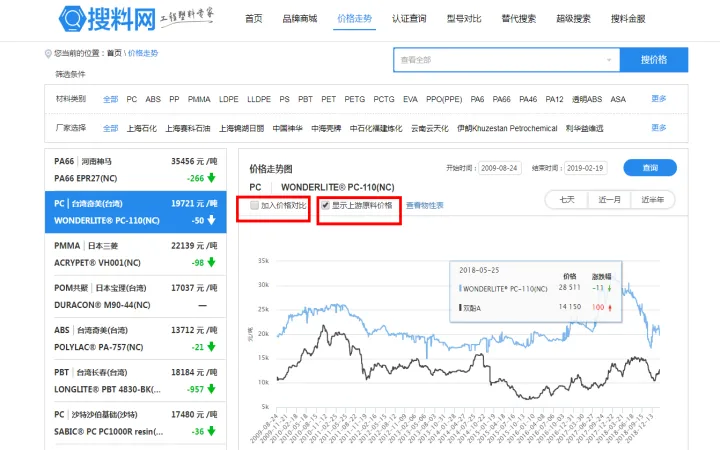Select 全部 in the 厂家选择 row
The height and width of the screenshot is (450, 720).
coord(111,128)
